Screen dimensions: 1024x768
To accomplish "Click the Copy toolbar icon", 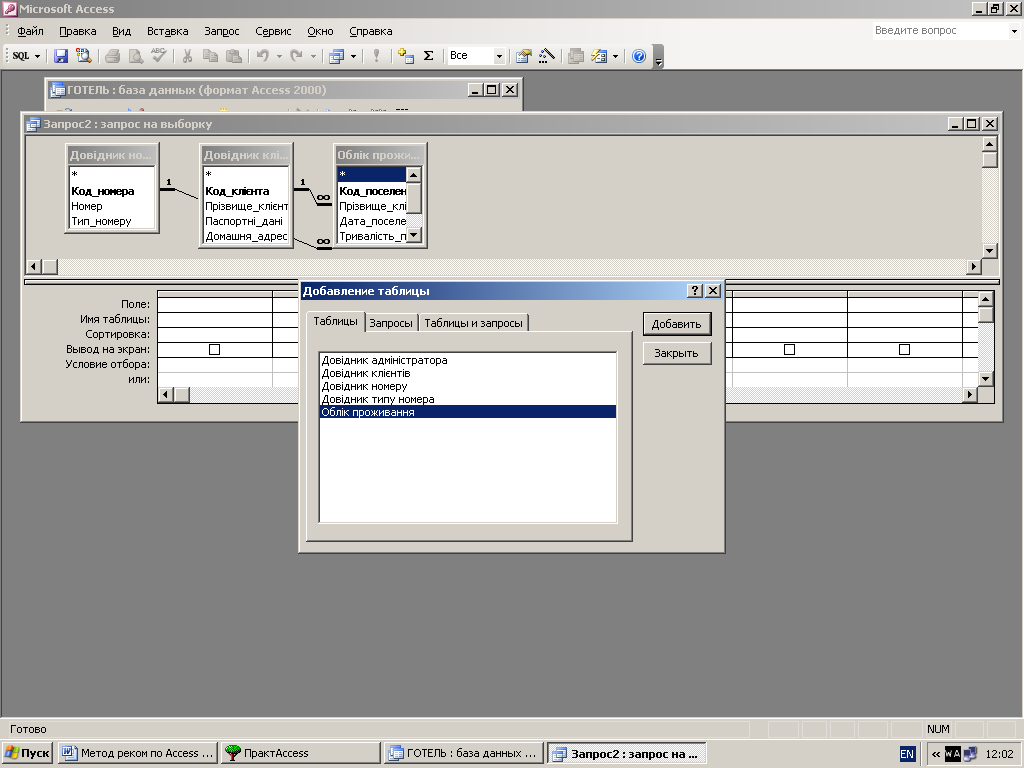I will pyautogui.click(x=210, y=56).
